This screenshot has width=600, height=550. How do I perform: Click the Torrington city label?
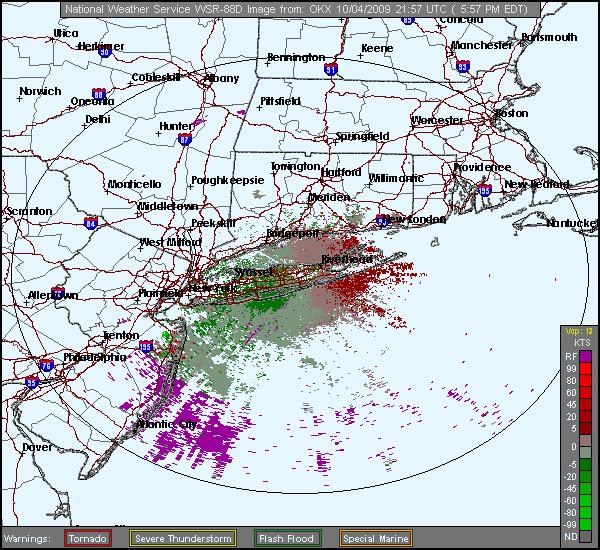[295, 166]
